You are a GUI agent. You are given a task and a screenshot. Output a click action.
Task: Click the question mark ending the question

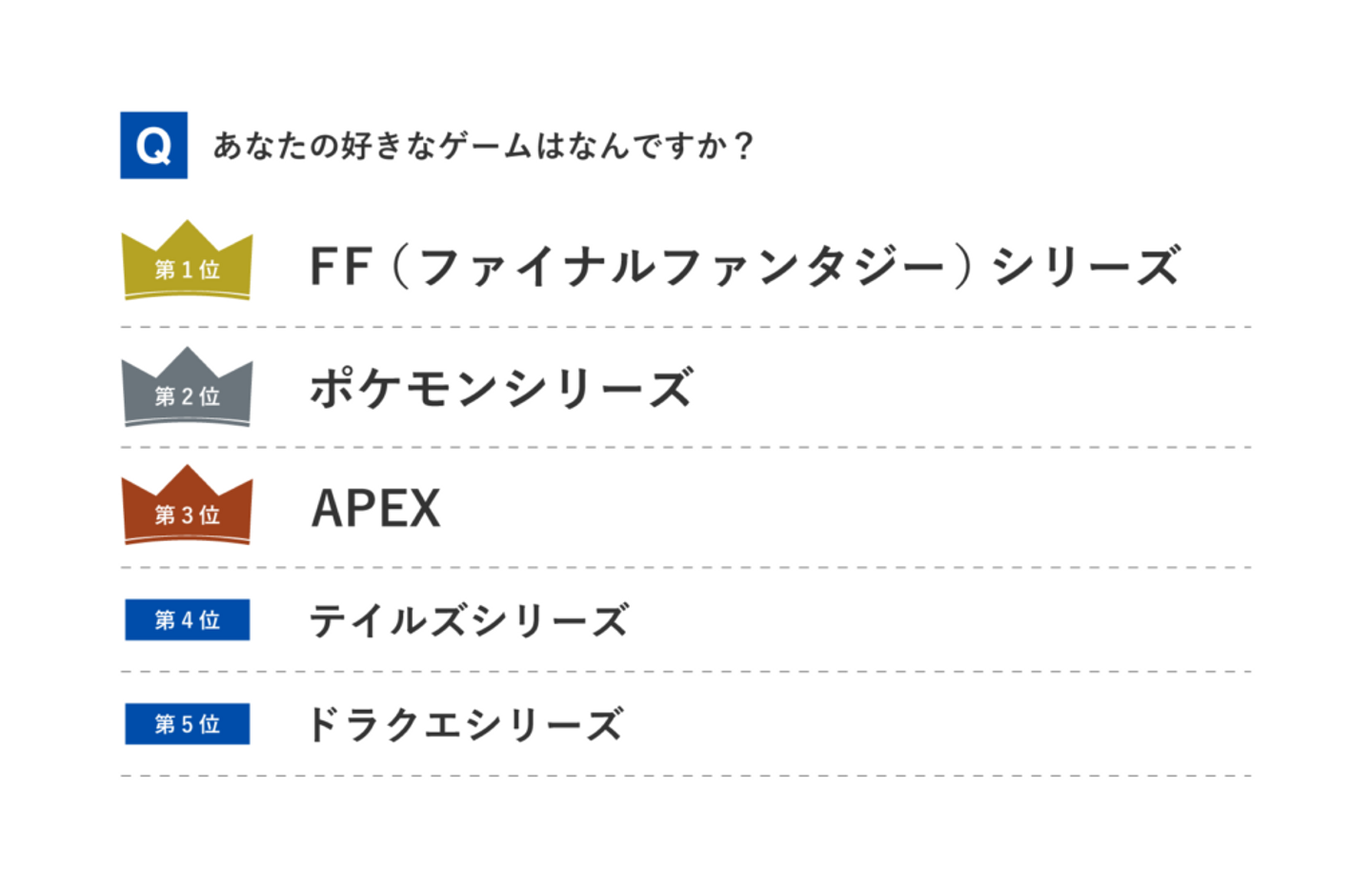point(745,146)
